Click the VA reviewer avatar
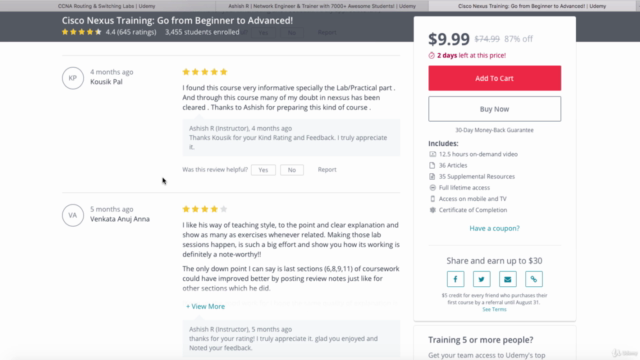 pos(73,215)
